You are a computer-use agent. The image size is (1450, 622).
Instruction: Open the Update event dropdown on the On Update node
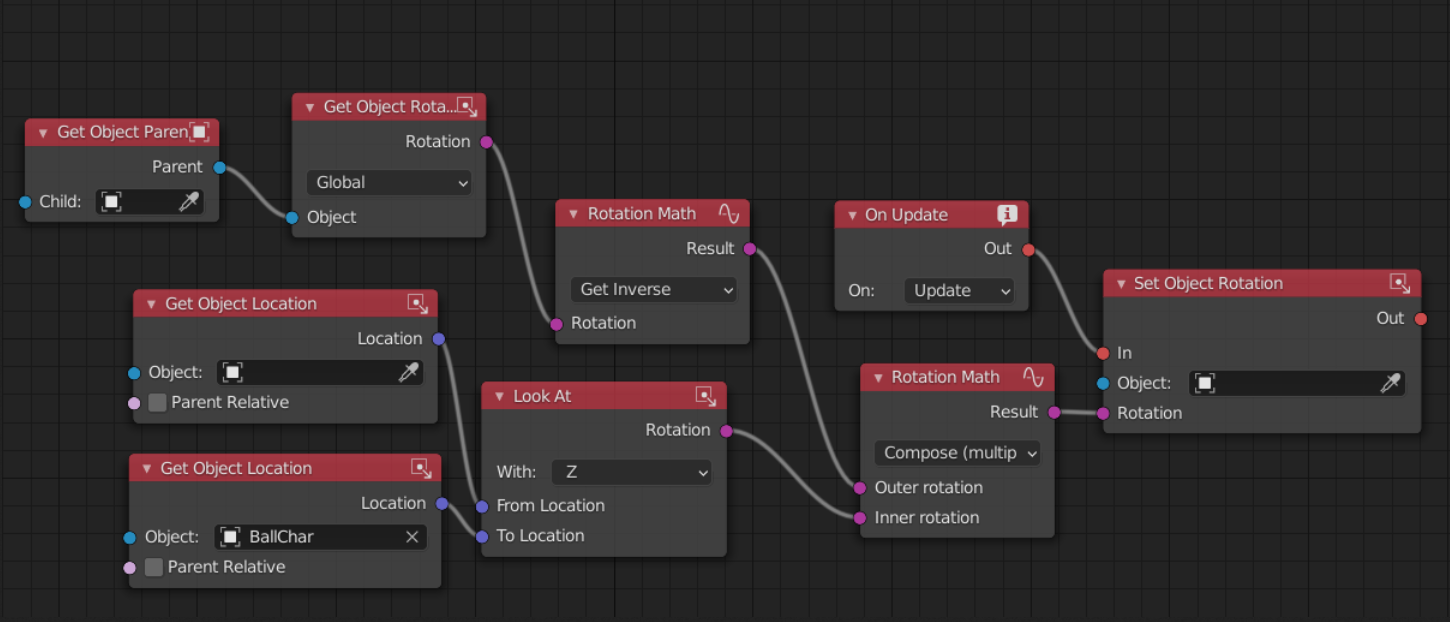tap(959, 290)
